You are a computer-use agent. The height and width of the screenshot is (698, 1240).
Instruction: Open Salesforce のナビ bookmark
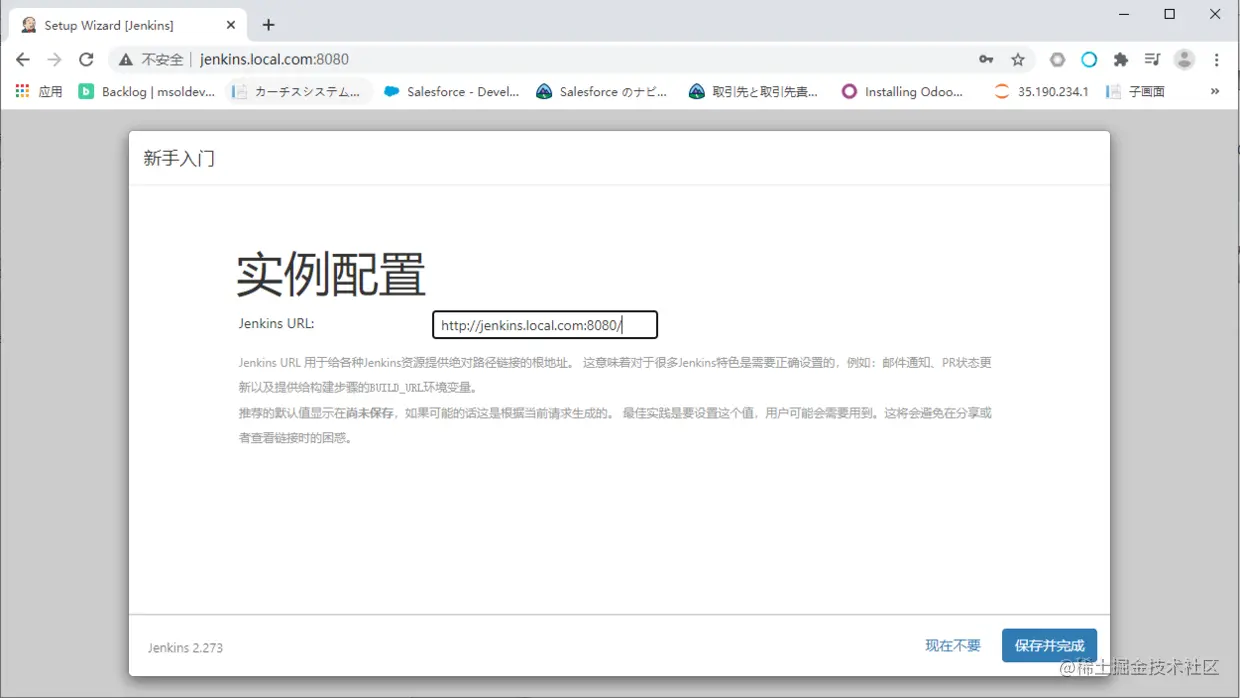[602, 91]
